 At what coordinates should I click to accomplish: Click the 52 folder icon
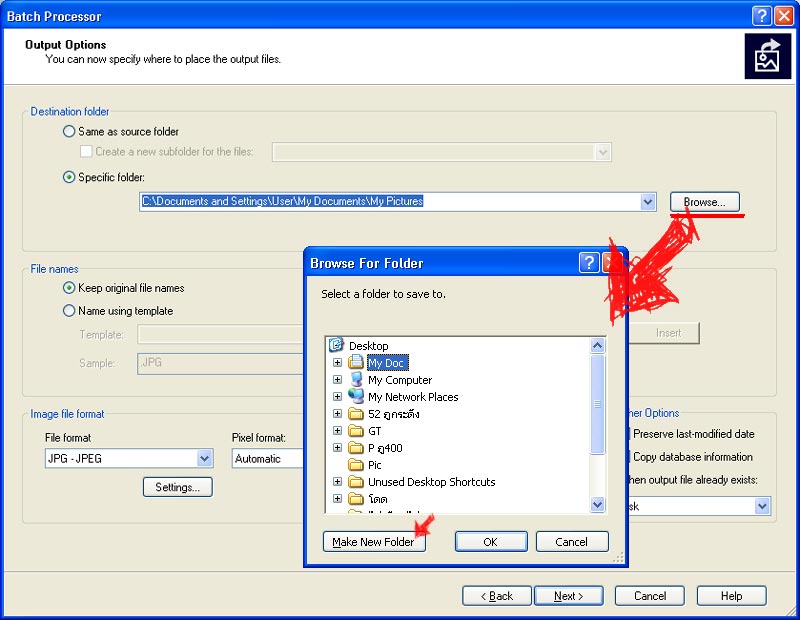click(356, 414)
